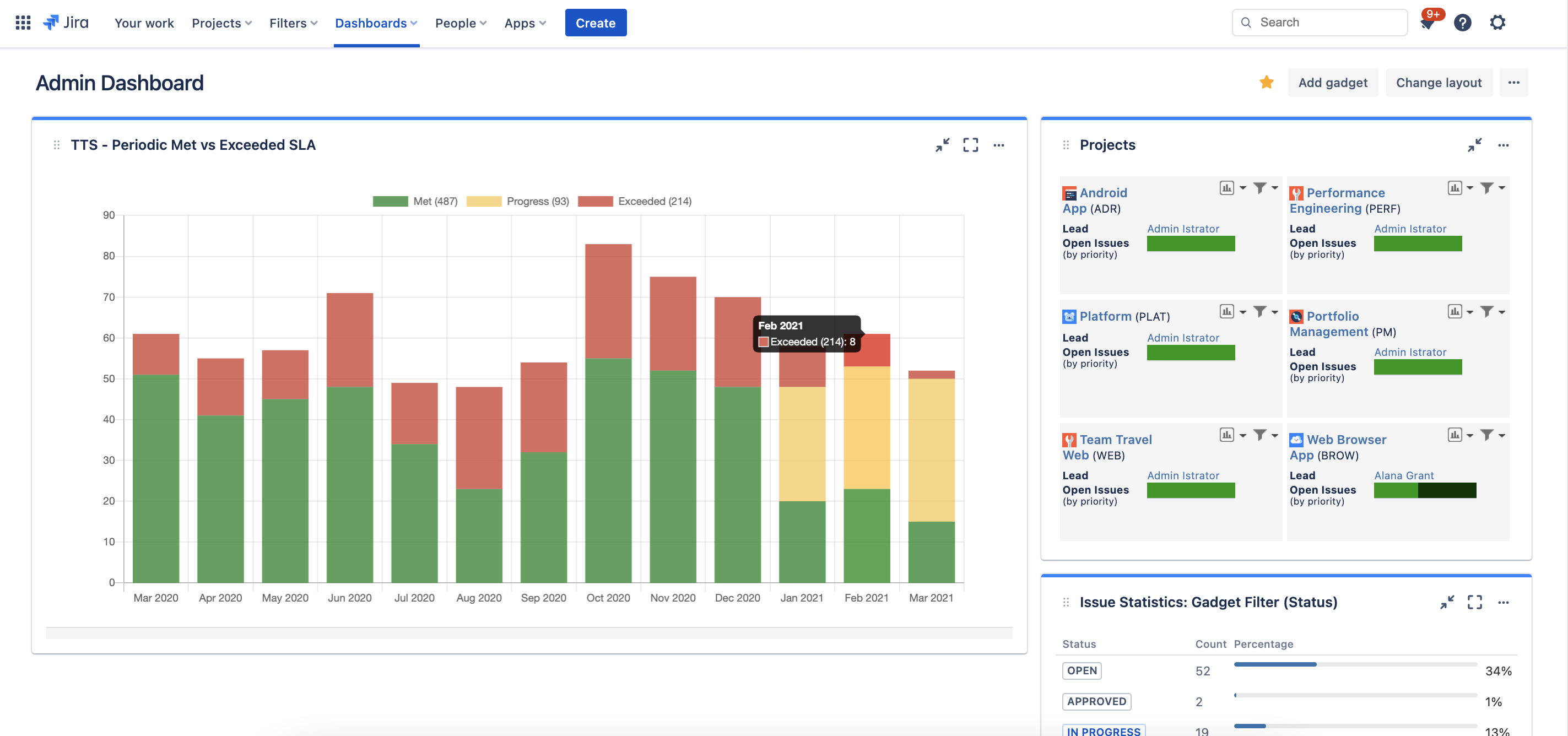Unstar the Admin Dashboard favorite star
This screenshot has width=1568, height=736.
click(x=1266, y=82)
